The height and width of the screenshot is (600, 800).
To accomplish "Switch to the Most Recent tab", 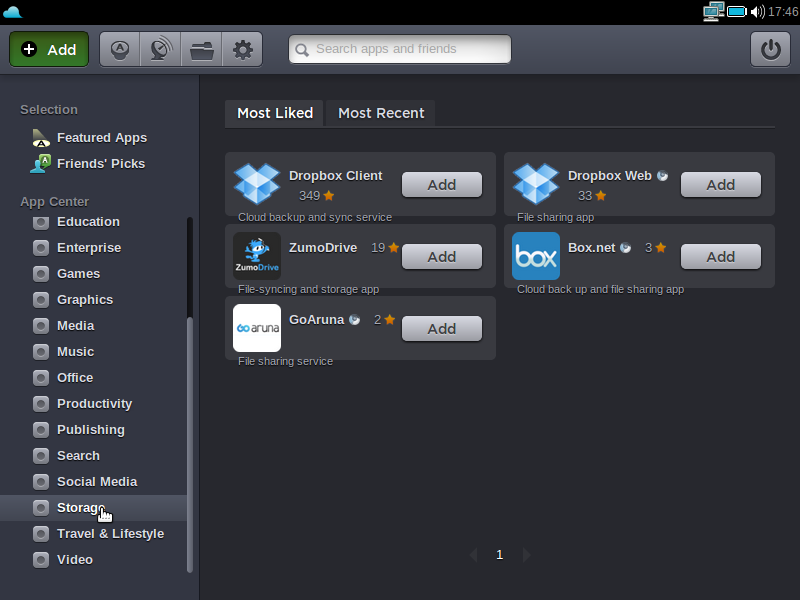I will tap(381, 113).
